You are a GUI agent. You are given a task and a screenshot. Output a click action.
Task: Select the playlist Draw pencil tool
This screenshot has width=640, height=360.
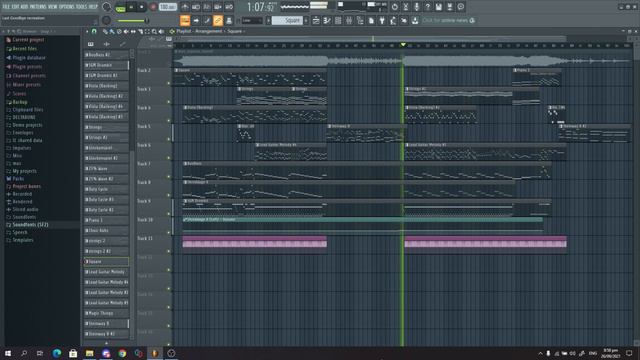(x=105, y=31)
